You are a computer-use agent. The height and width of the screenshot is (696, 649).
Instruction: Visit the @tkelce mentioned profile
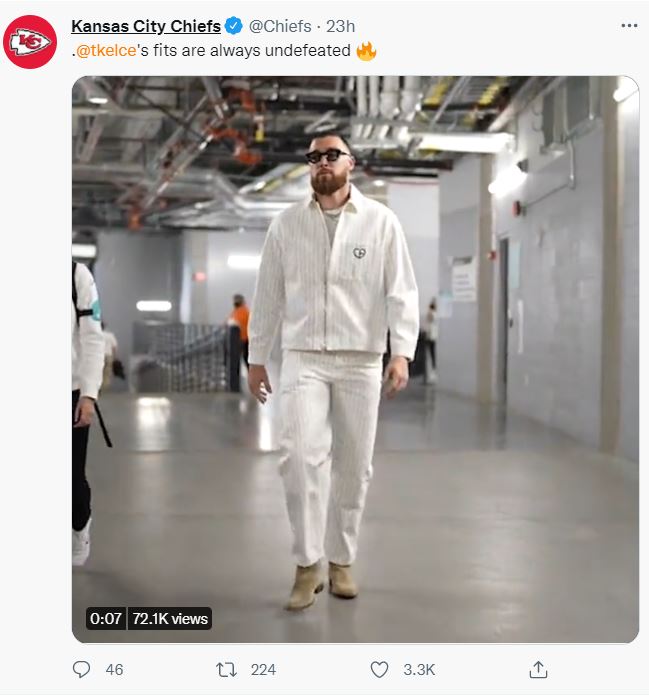[x=106, y=51]
